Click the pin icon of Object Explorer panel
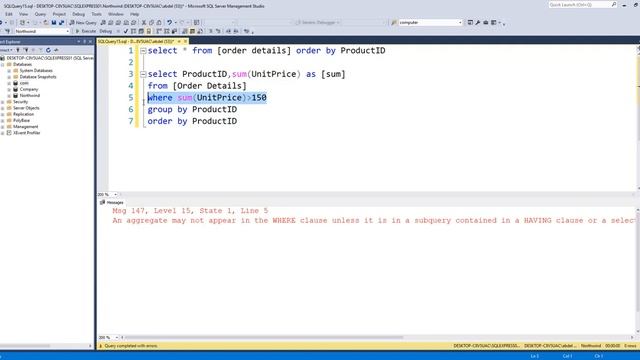The image size is (640, 360). pyautogui.click(x=84, y=41)
